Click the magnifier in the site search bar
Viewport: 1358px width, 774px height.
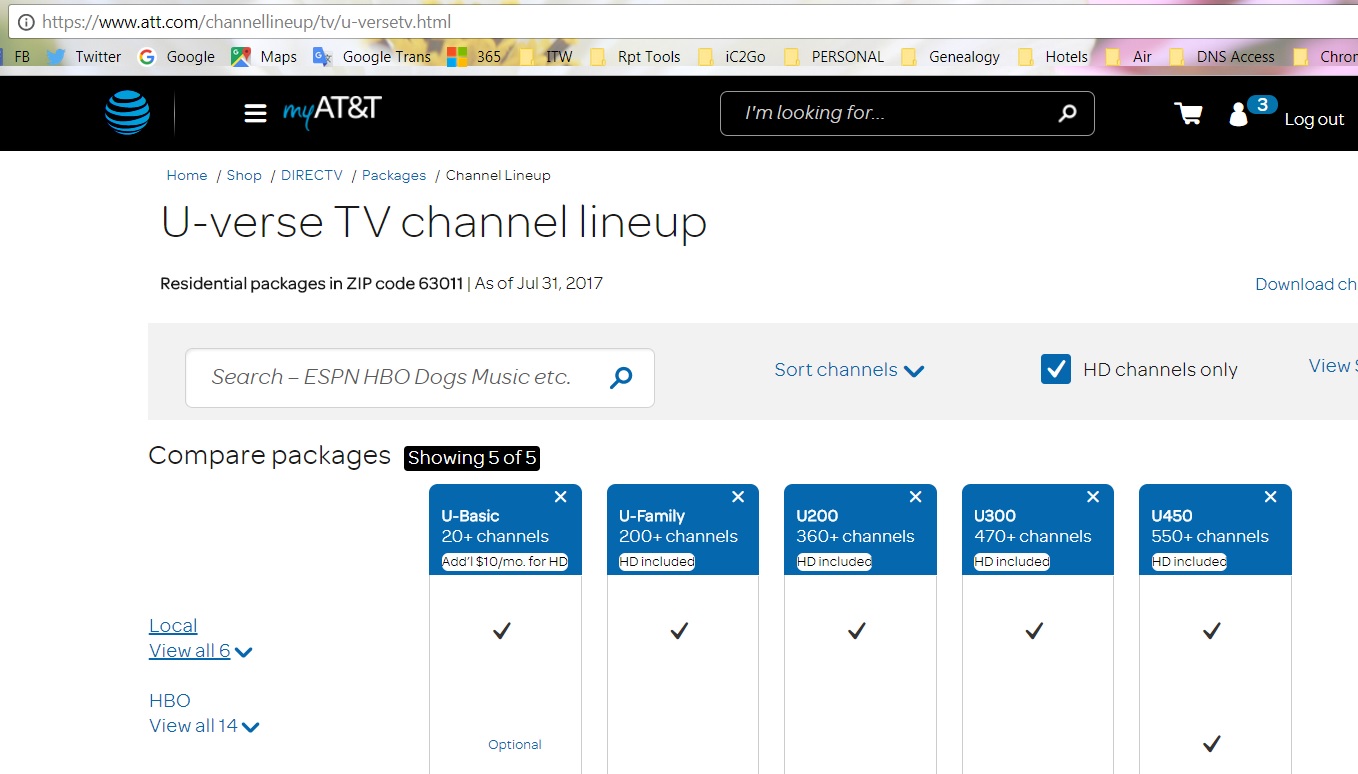1068,112
